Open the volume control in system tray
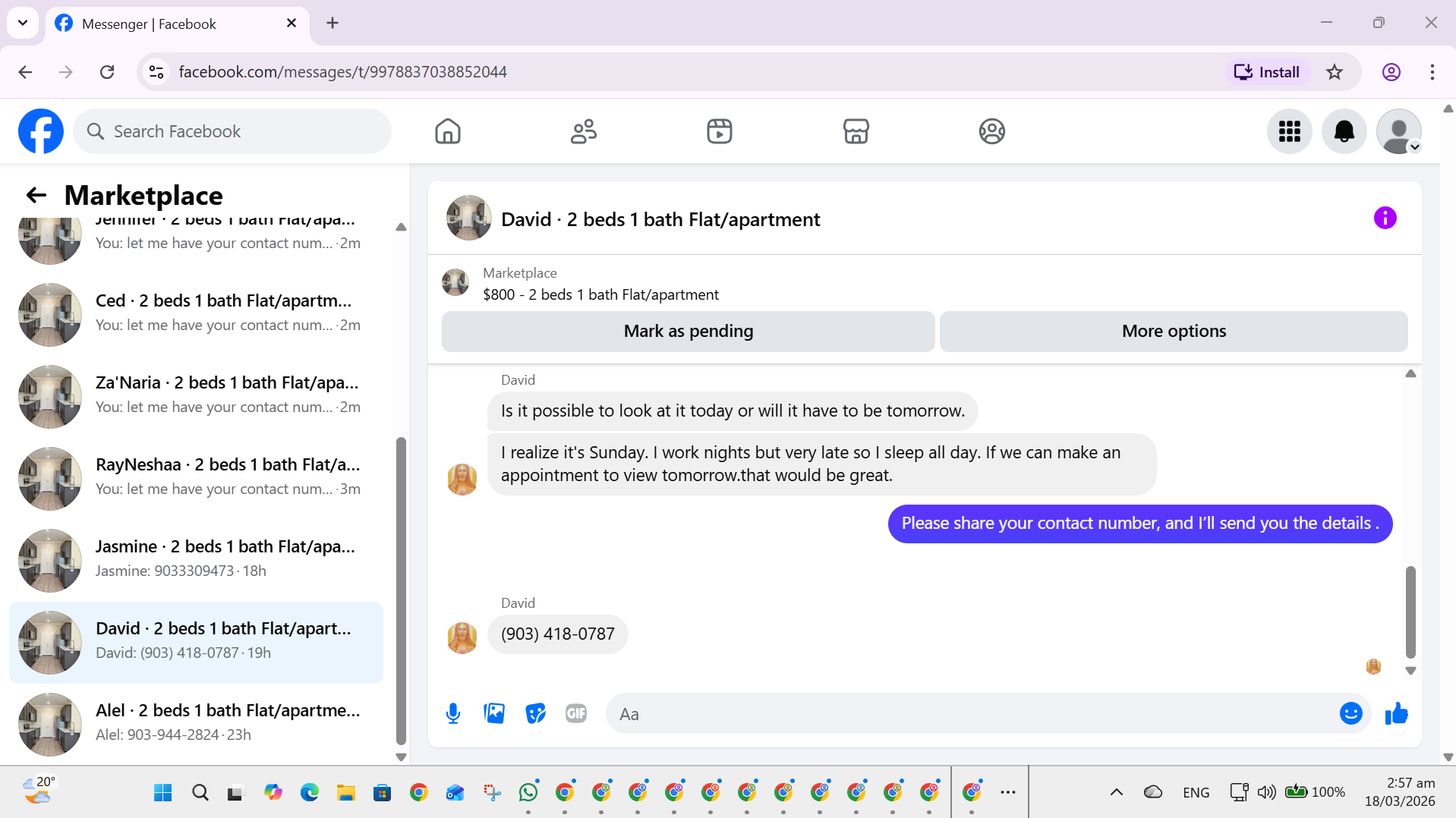 pyautogui.click(x=1266, y=793)
